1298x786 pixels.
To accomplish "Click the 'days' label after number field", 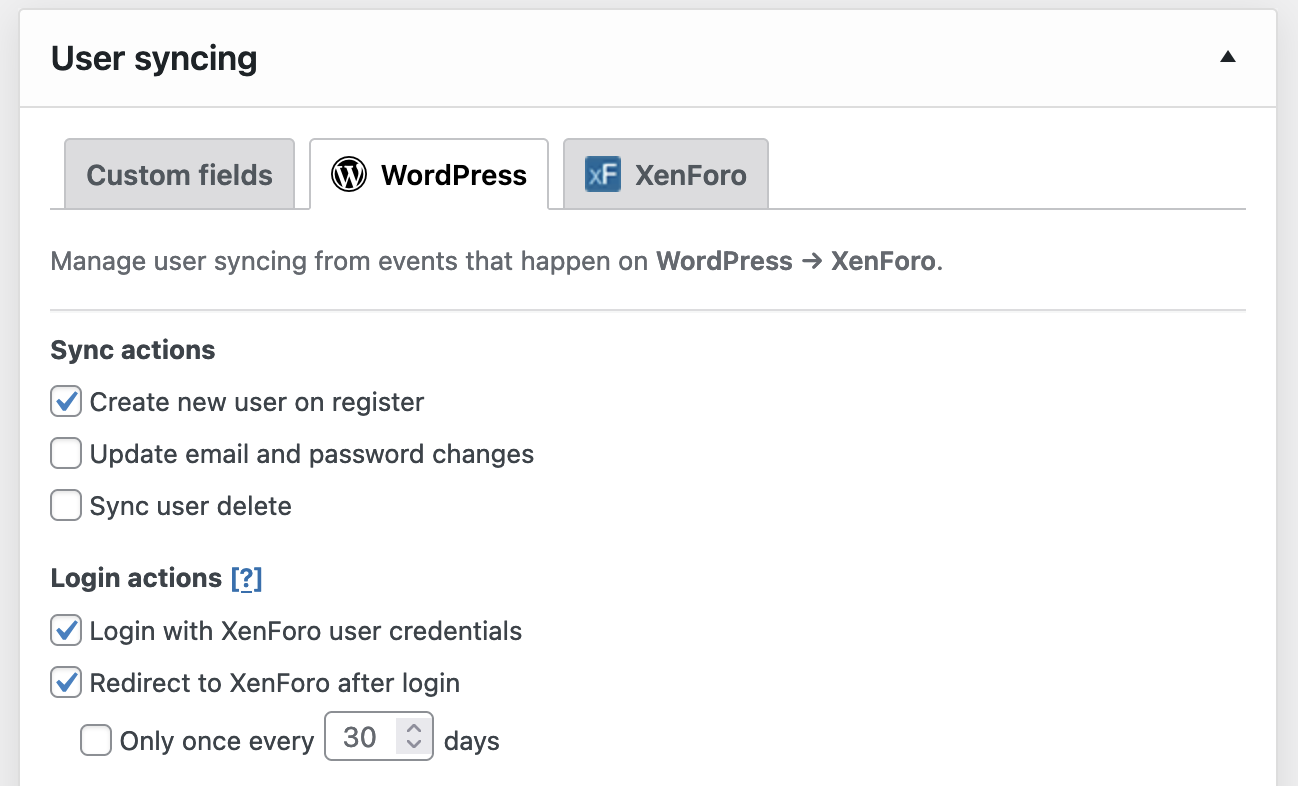I will tap(472, 741).
